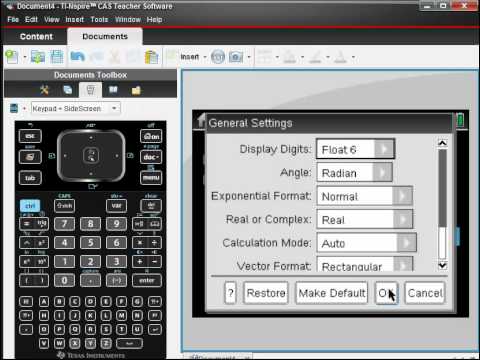
Task: Click the Make Default button
Action: (x=332, y=293)
